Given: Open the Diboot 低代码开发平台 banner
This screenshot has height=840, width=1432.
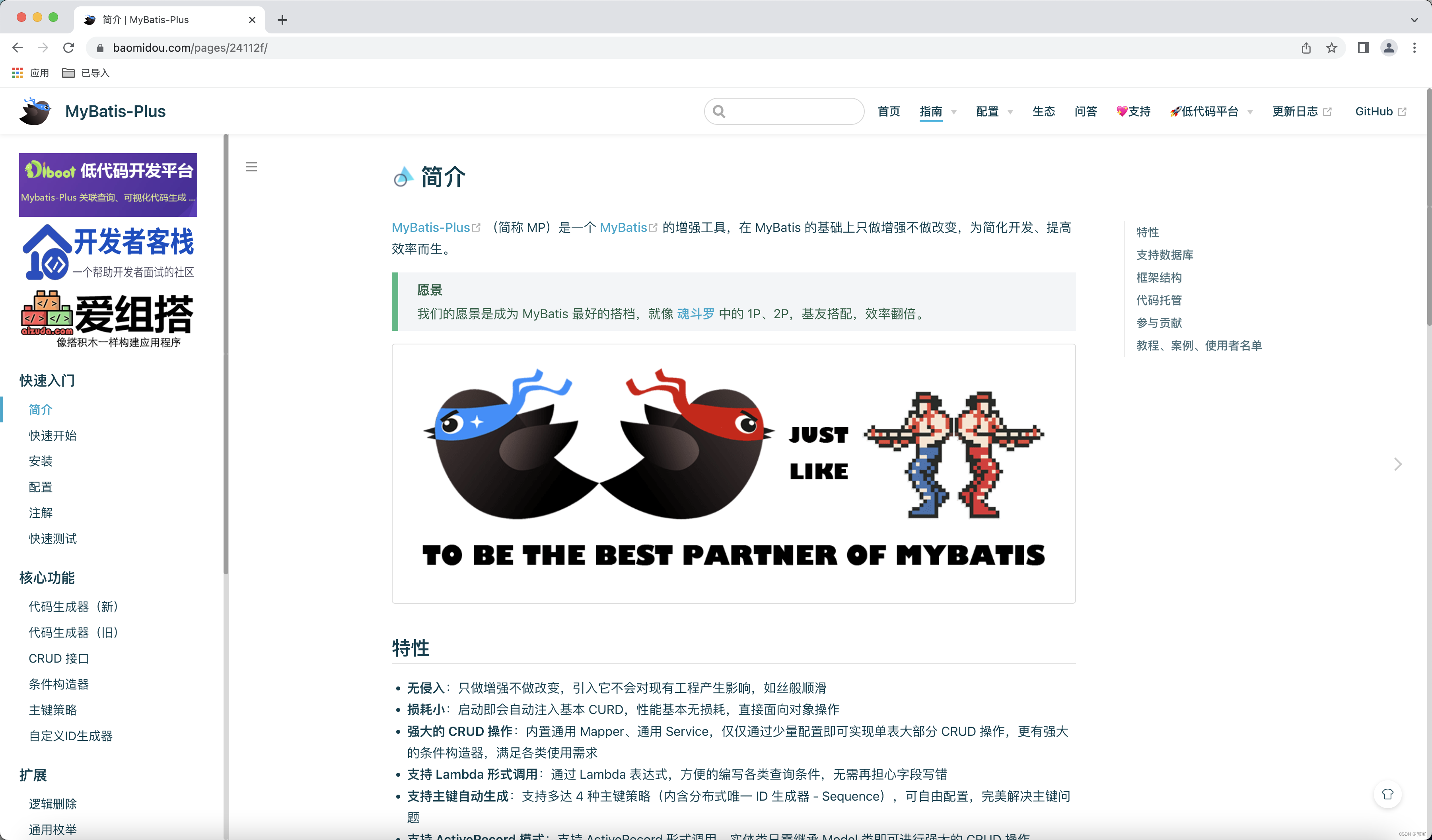Looking at the screenshot, I should point(108,184).
